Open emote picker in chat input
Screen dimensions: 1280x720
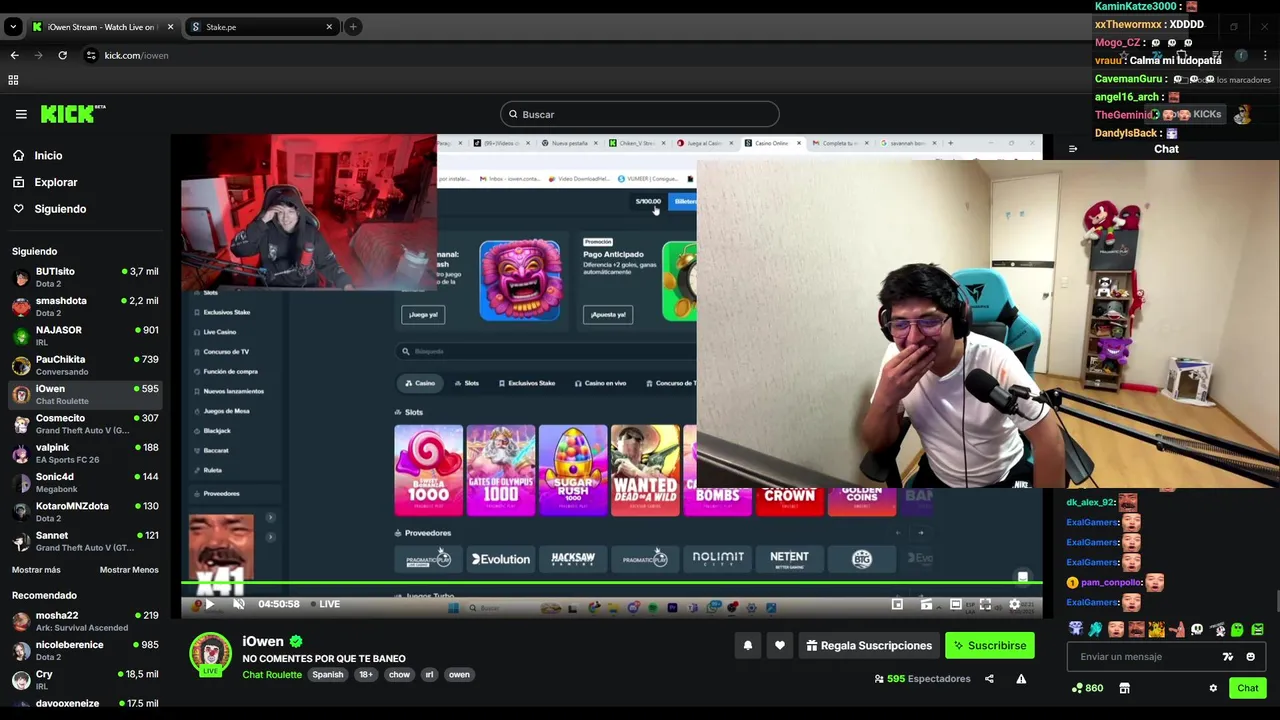pos(1250,657)
